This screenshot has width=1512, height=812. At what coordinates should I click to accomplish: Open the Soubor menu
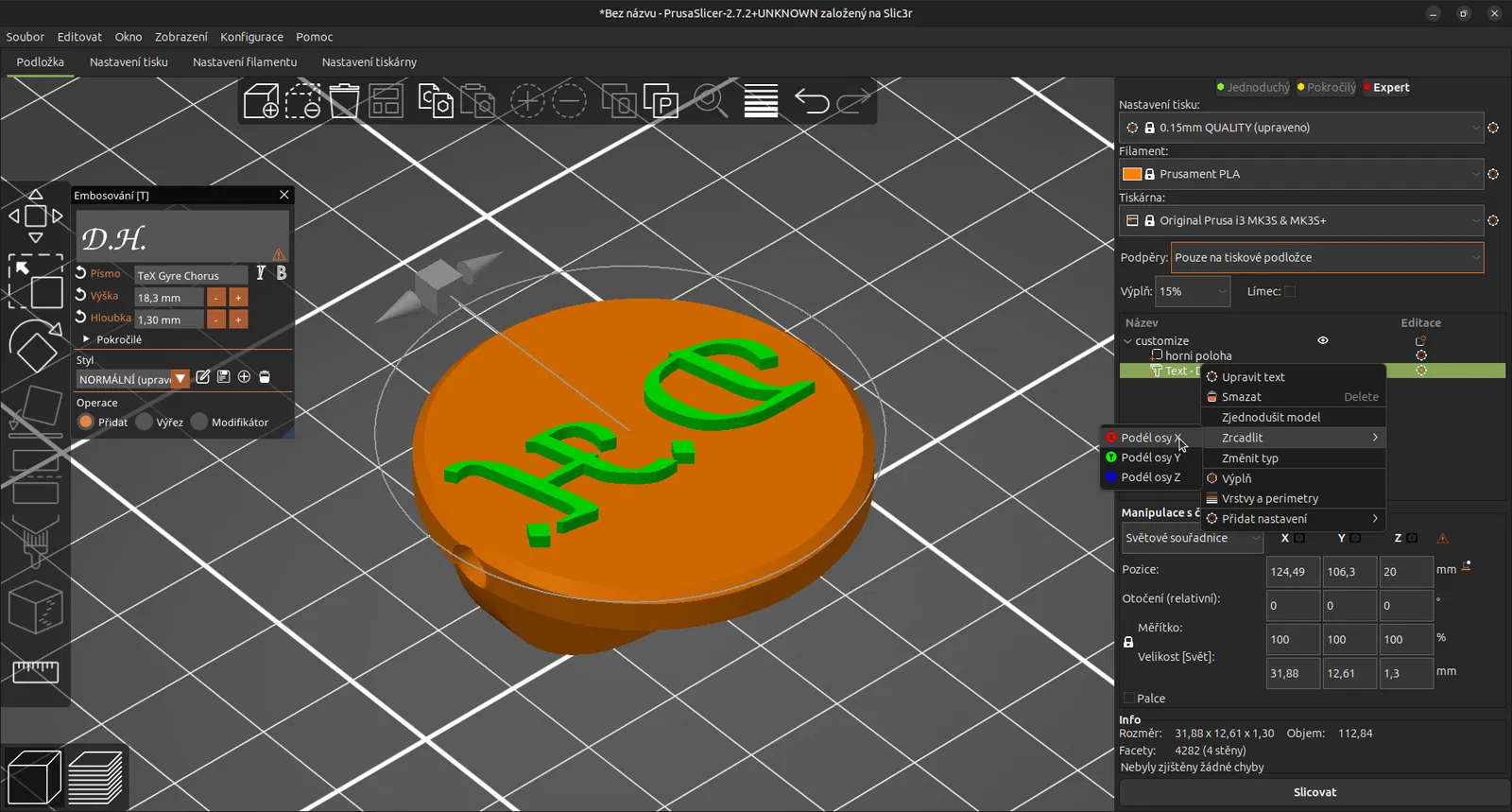tap(26, 37)
